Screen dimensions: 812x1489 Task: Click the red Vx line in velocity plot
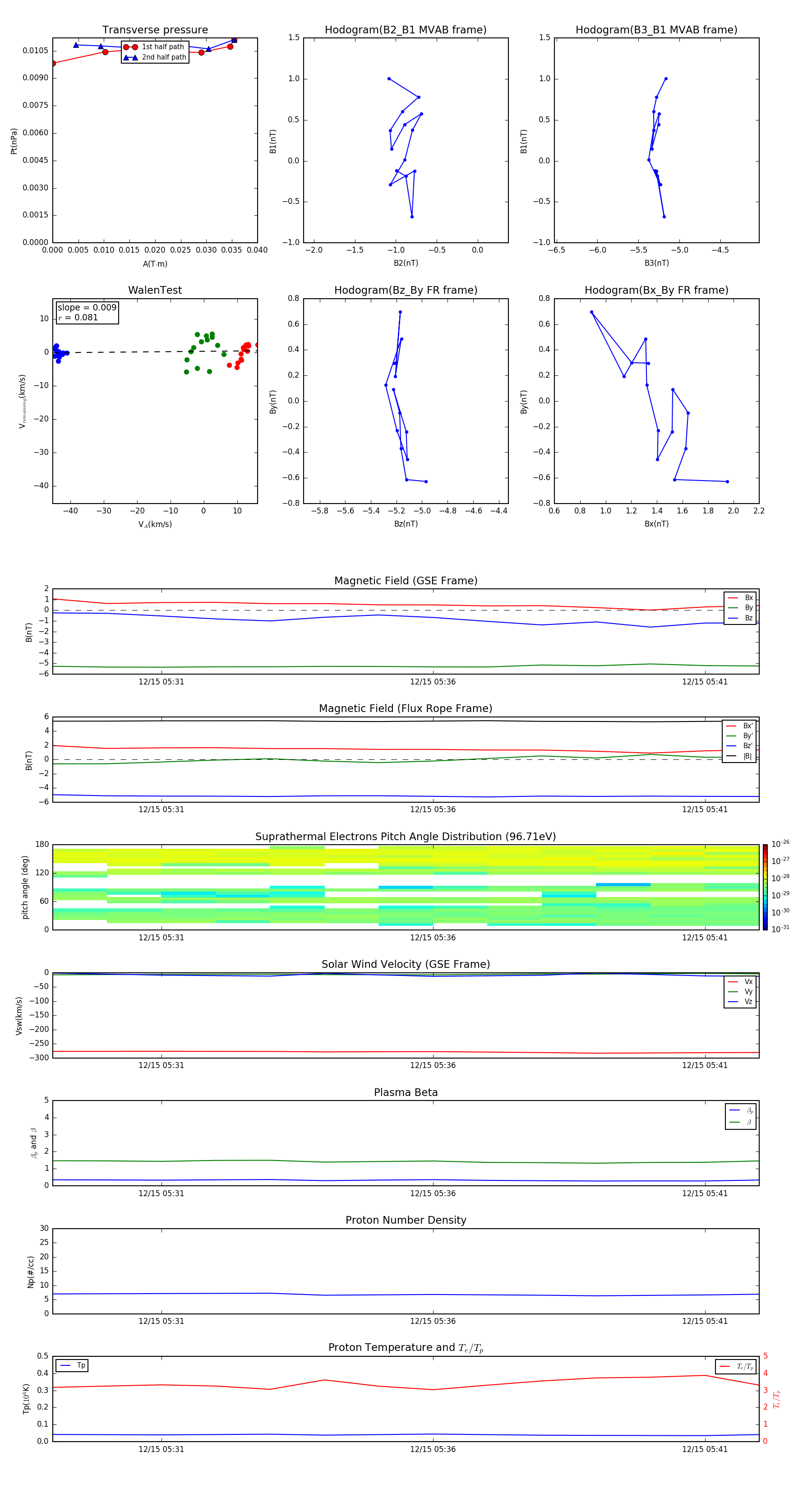click(406, 1052)
